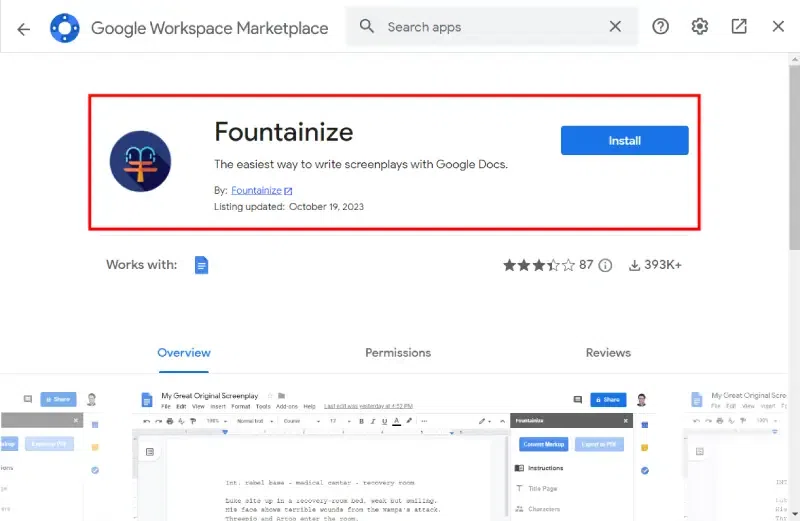
Task: Switch to the Permissions tab
Action: pos(398,353)
